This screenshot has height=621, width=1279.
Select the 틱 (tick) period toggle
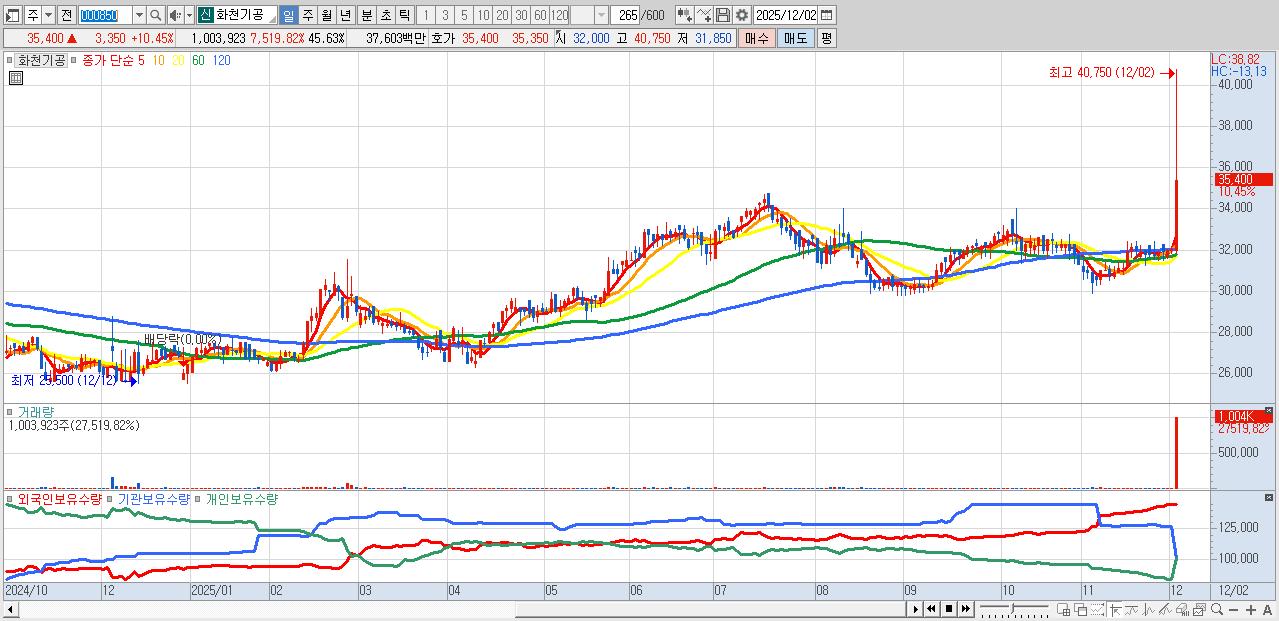[404, 15]
